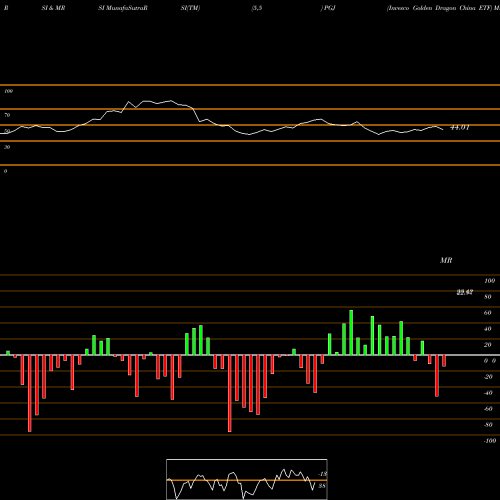
Task: Click the PGJ ticker text in header
Action: [329, 8]
